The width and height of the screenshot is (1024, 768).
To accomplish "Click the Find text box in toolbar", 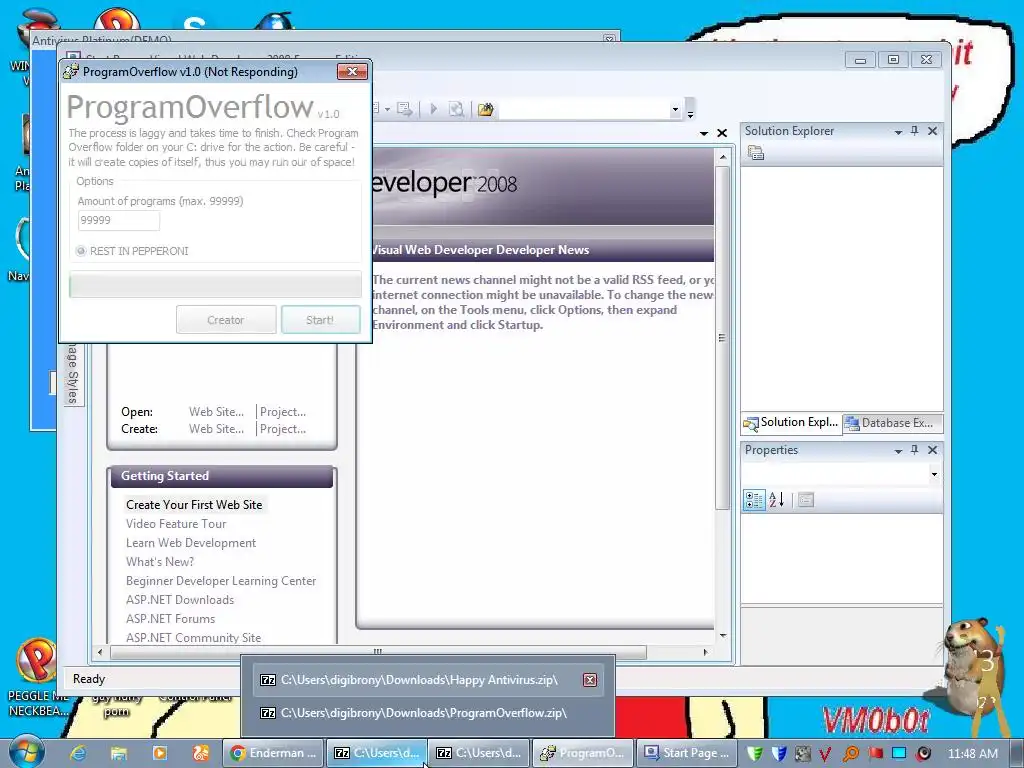I will pyautogui.click(x=583, y=110).
